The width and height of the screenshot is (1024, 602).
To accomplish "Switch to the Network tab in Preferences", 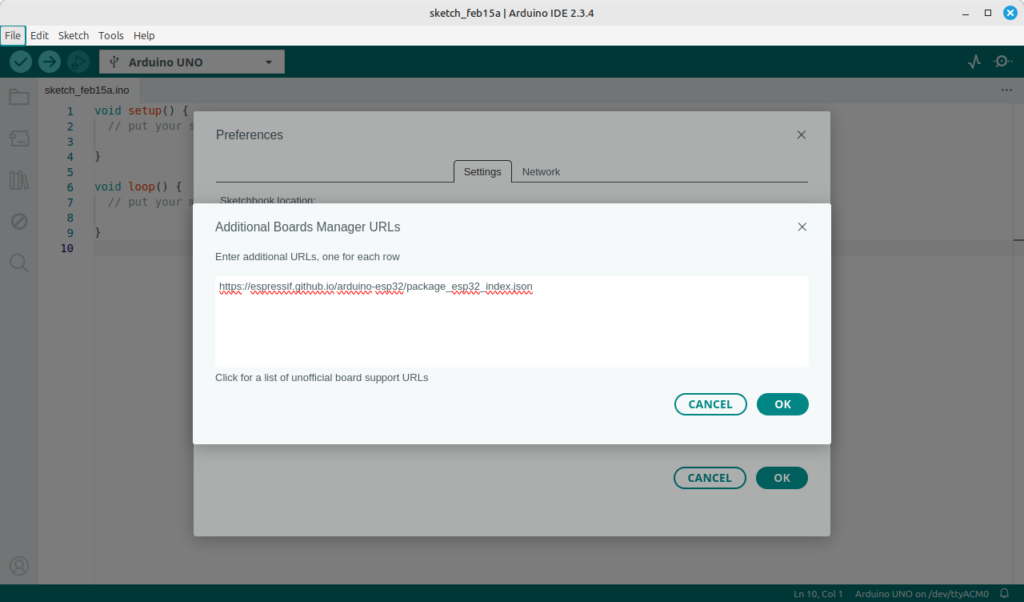I will (x=541, y=172).
